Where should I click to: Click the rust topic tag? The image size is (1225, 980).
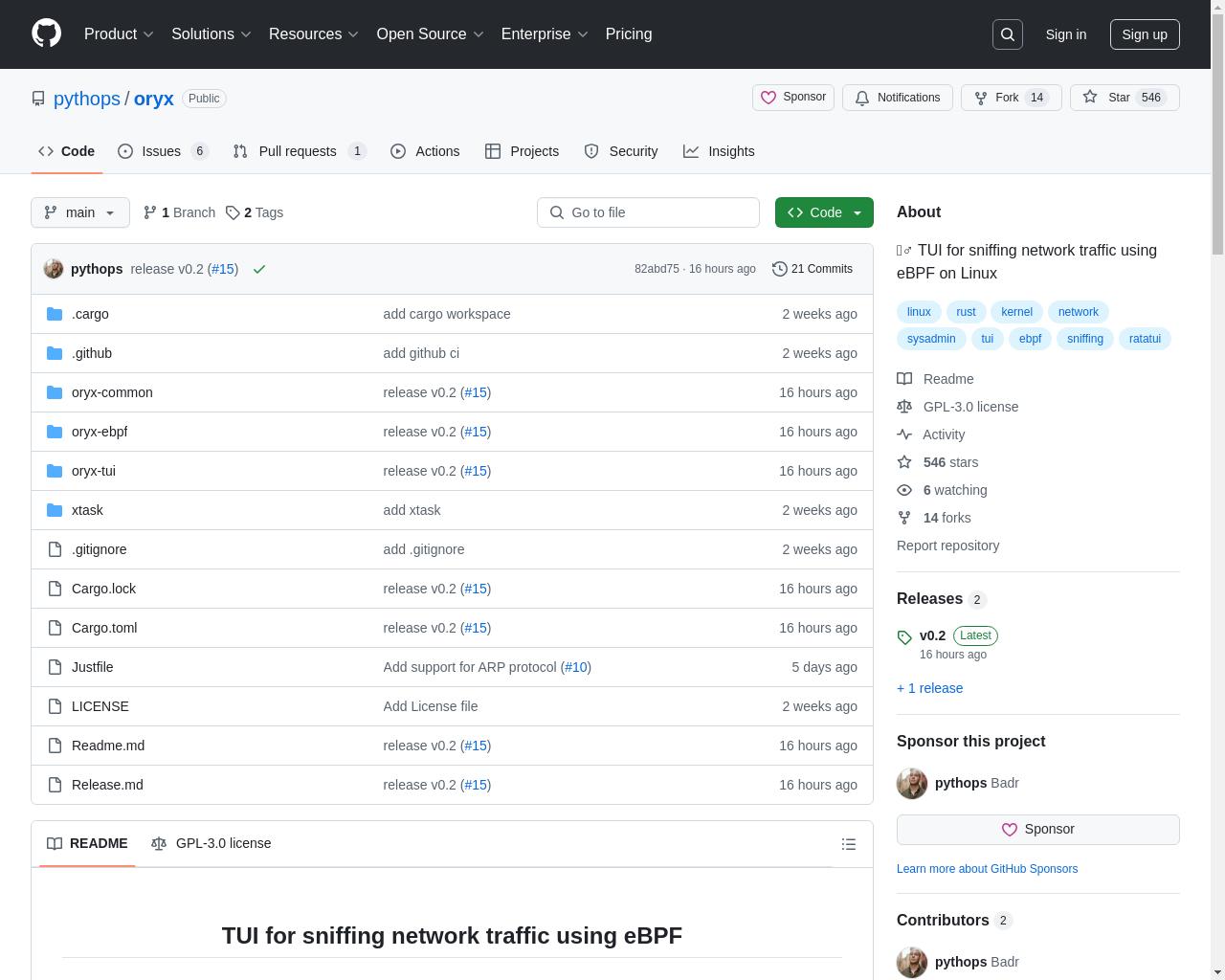pos(966,312)
